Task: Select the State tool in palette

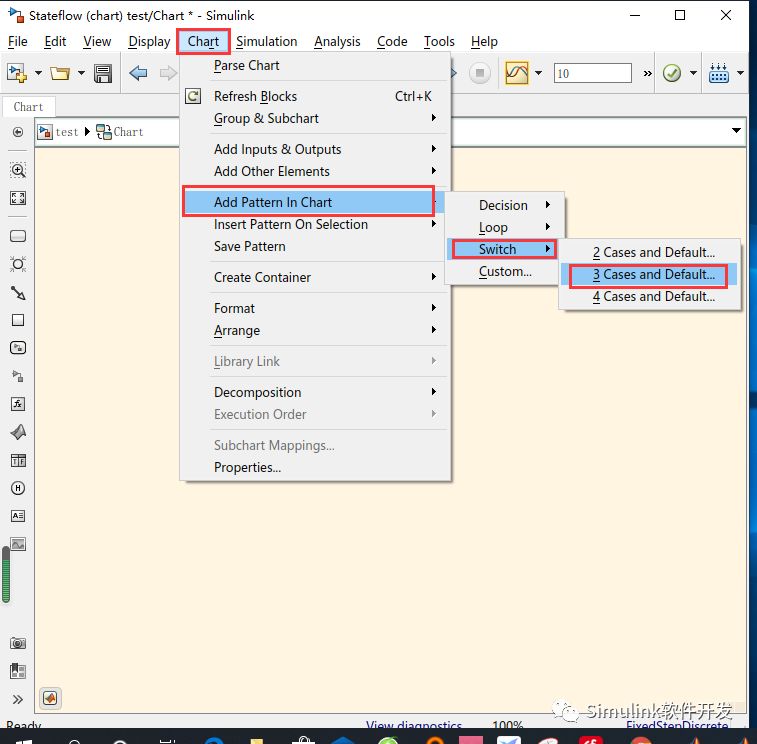Action: point(18,236)
